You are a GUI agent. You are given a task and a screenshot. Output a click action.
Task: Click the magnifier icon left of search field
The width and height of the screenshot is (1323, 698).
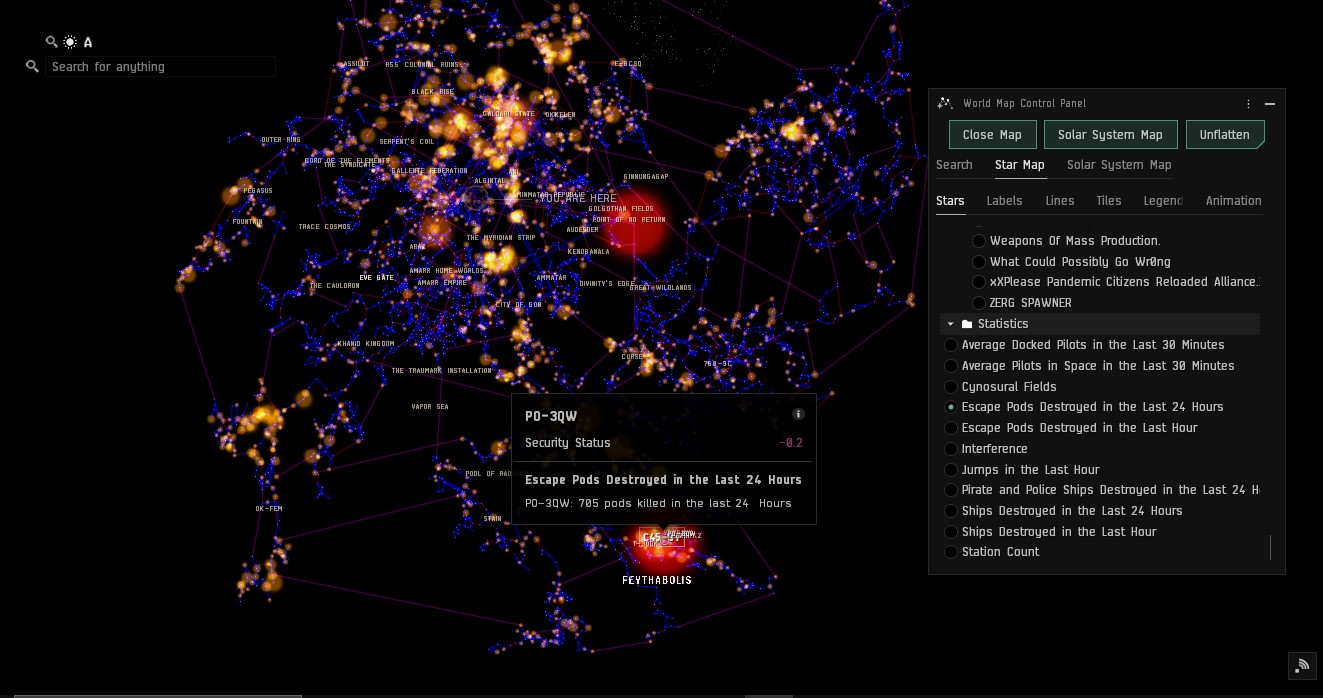coord(33,66)
